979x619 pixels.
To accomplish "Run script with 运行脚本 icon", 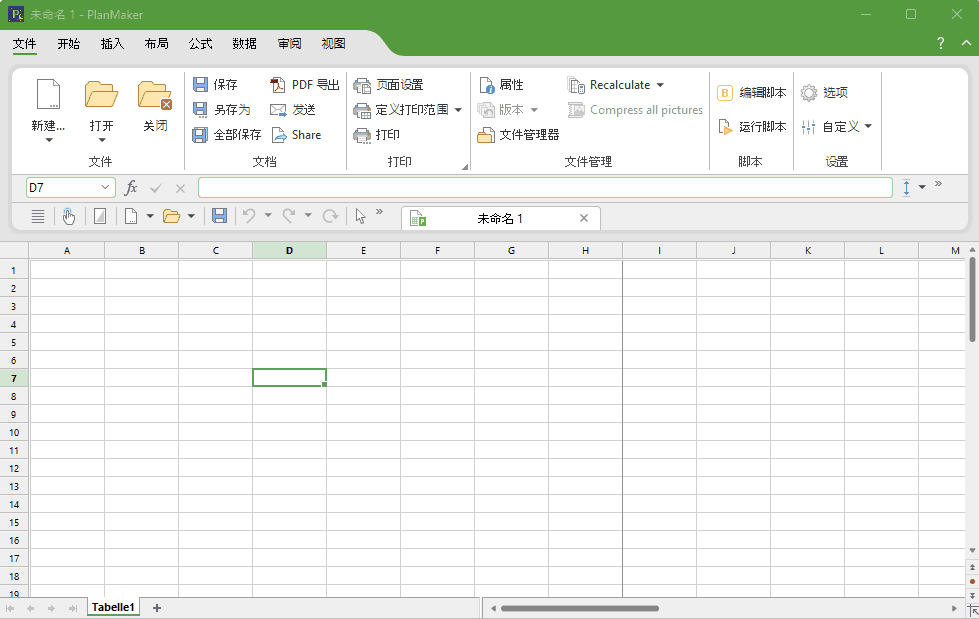I will click(725, 127).
